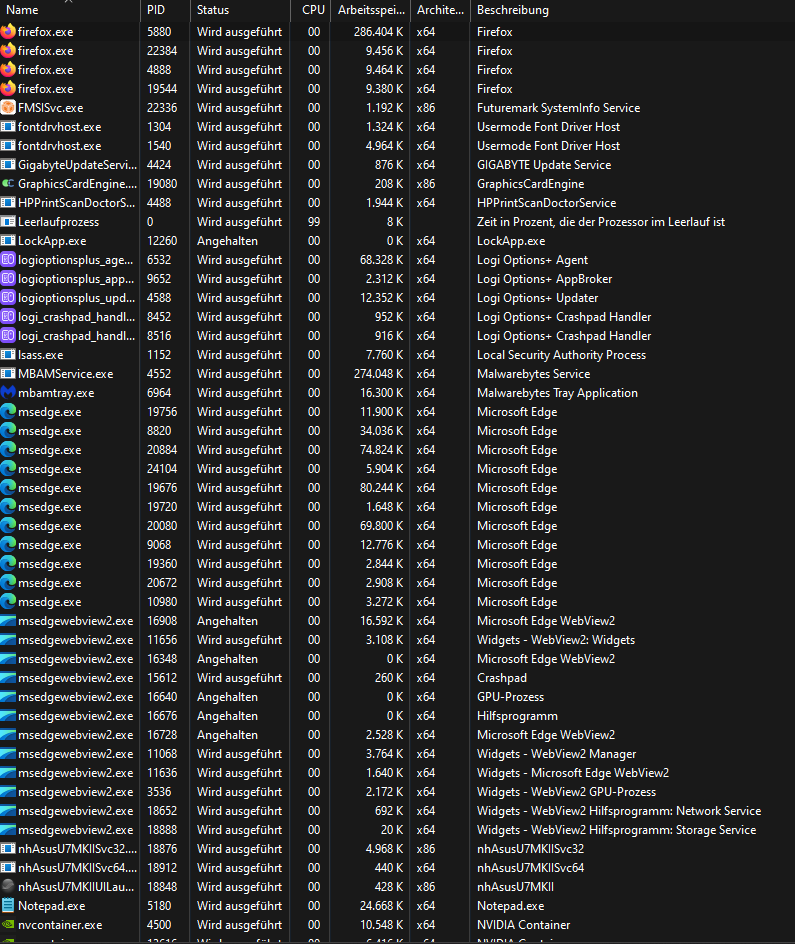The height and width of the screenshot is (944, 795).
Task: Click the 99 CPU value of Leerlaufprozess
Action: coord(314,222)
